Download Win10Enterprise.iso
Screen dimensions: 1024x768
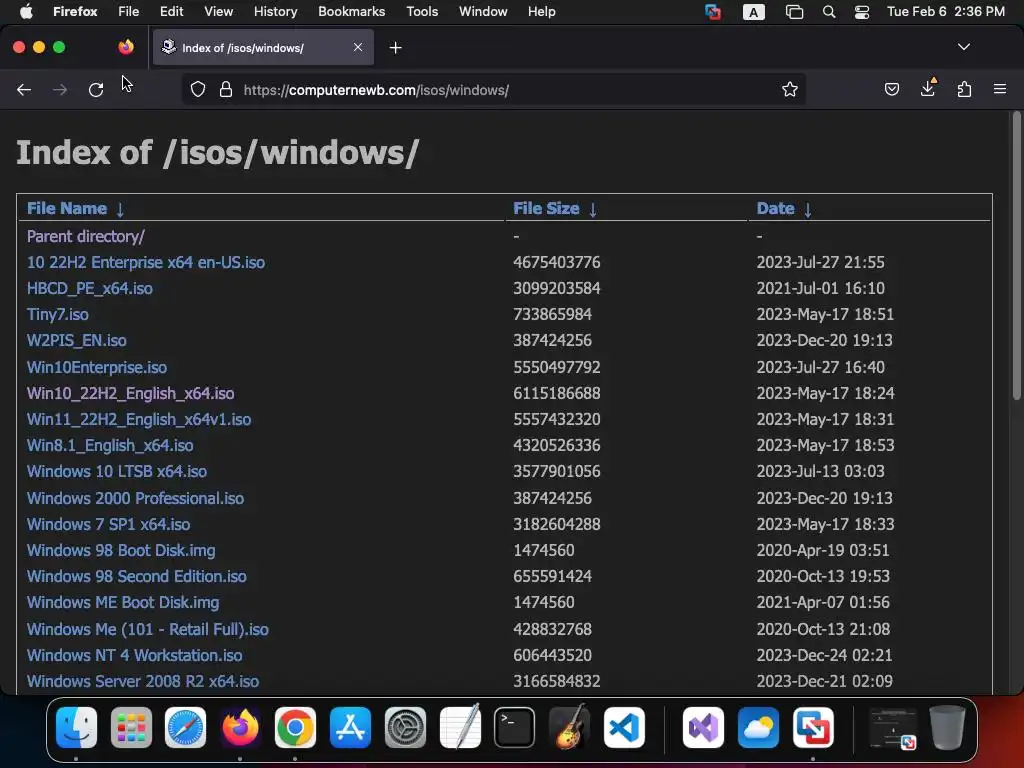pyautogui.click(x=97, y=367)
